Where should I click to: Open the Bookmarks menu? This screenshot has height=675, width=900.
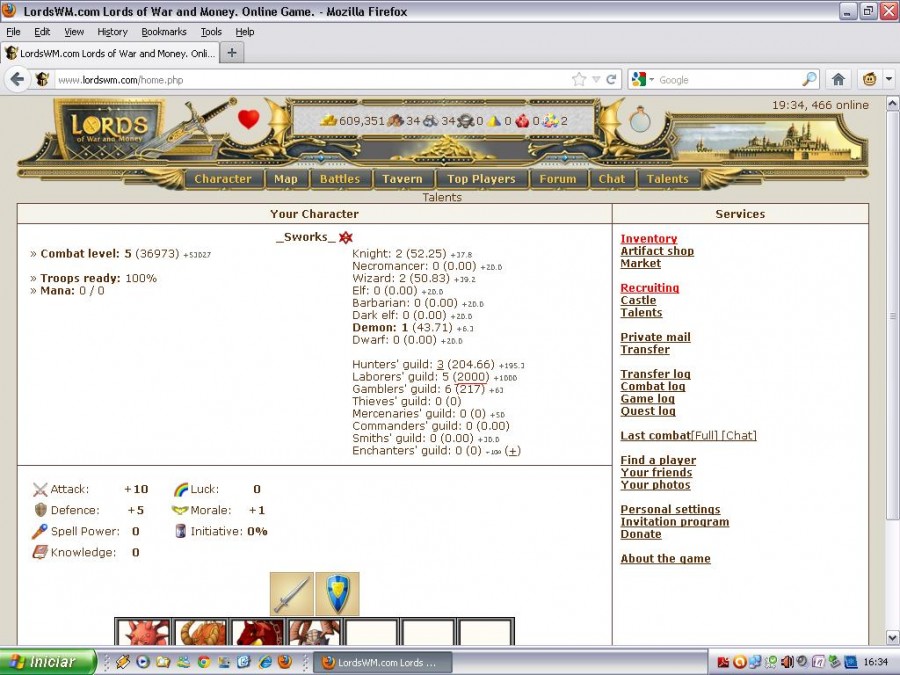point(164,32)
